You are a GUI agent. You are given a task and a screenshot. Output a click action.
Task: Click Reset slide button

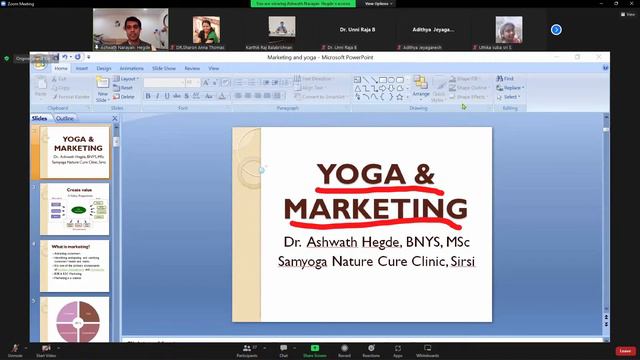123,87
